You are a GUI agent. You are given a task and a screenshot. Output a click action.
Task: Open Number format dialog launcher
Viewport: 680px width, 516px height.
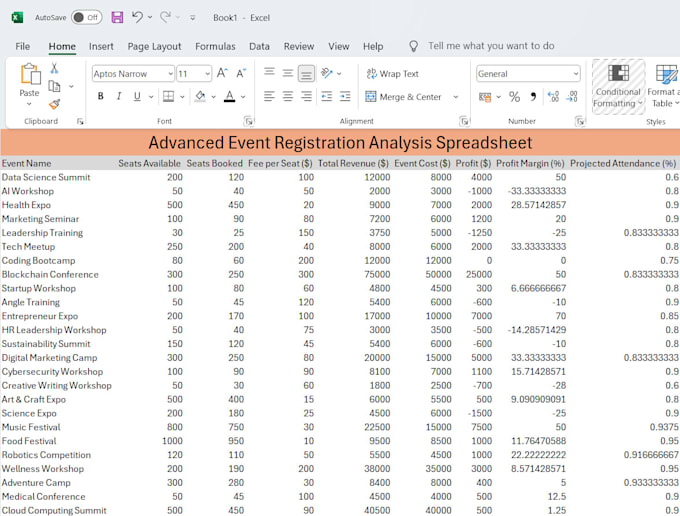click(579, 121)
